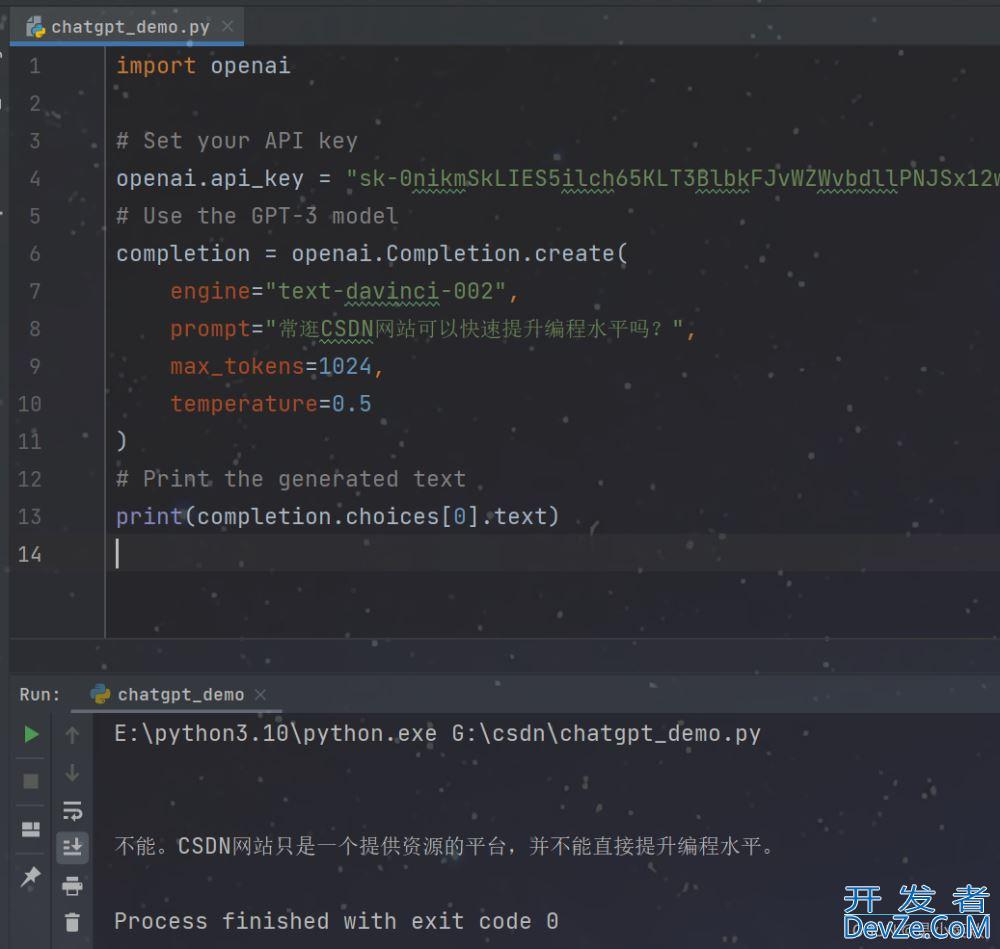The height and width of the screenshot is (949, 1000).
Task: Click the 'Run:' label
Action: click(x=40, y=695)
